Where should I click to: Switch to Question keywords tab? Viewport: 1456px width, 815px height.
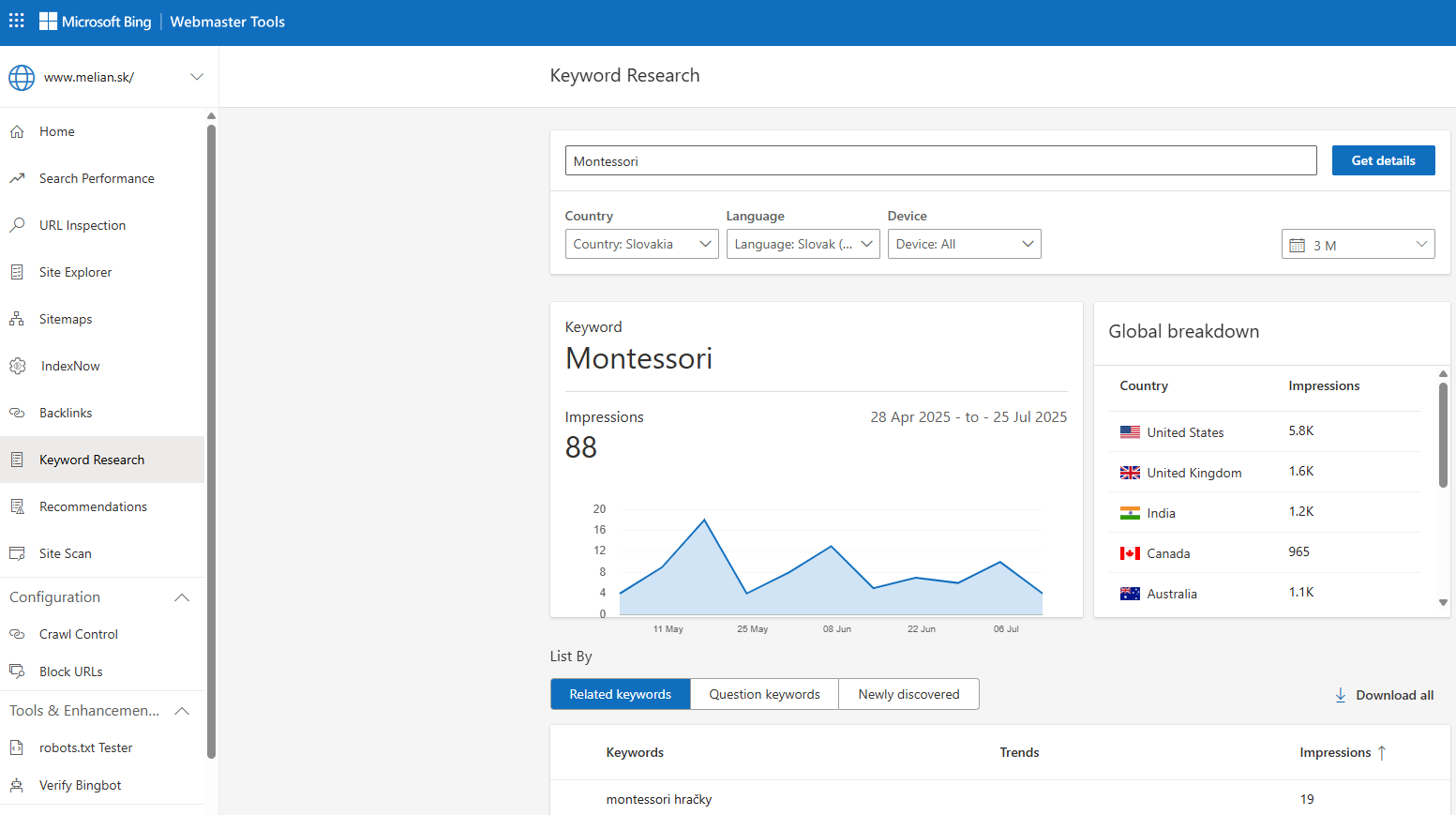764,694
